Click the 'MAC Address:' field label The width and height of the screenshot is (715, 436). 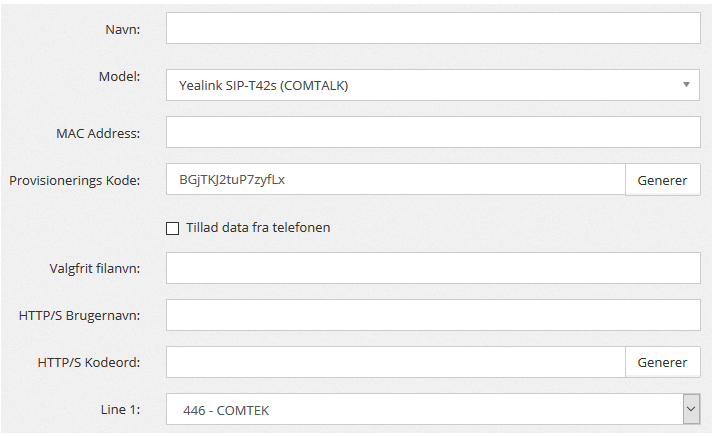[98, 133]
